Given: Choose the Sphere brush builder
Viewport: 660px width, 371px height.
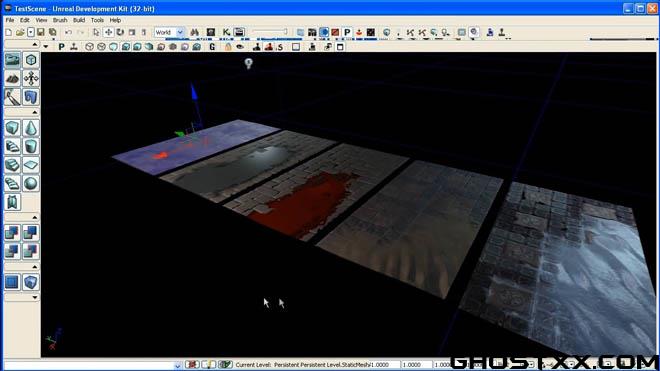Looking at the screenshot, I should (31, 184).
